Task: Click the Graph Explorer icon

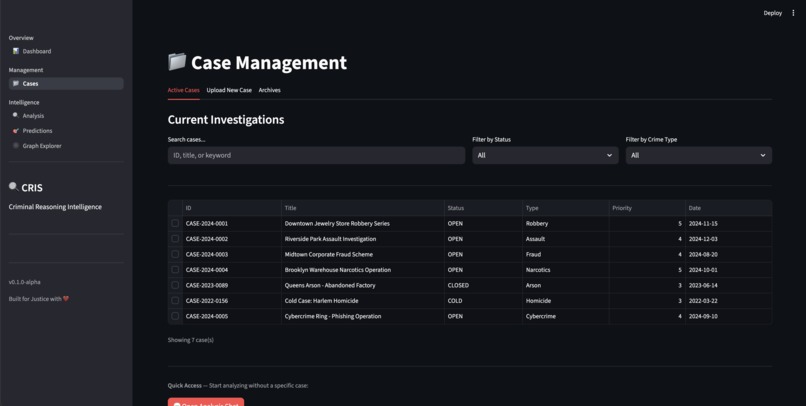Action: pyautogui.click(x=16, y=146)
